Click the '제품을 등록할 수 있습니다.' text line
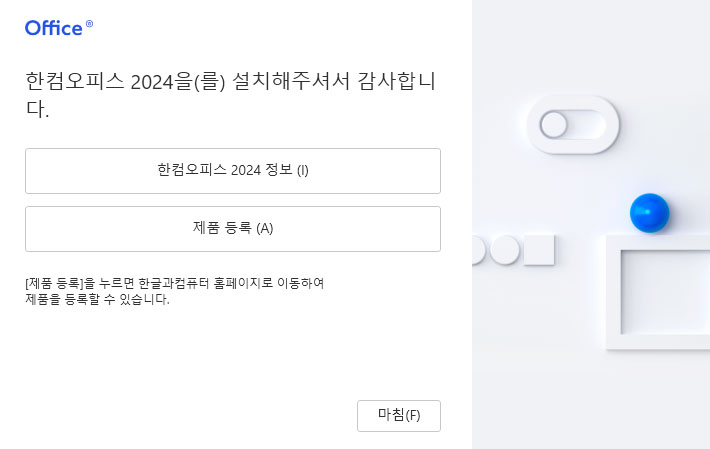 pyautogui.click(x=97, y=299)
